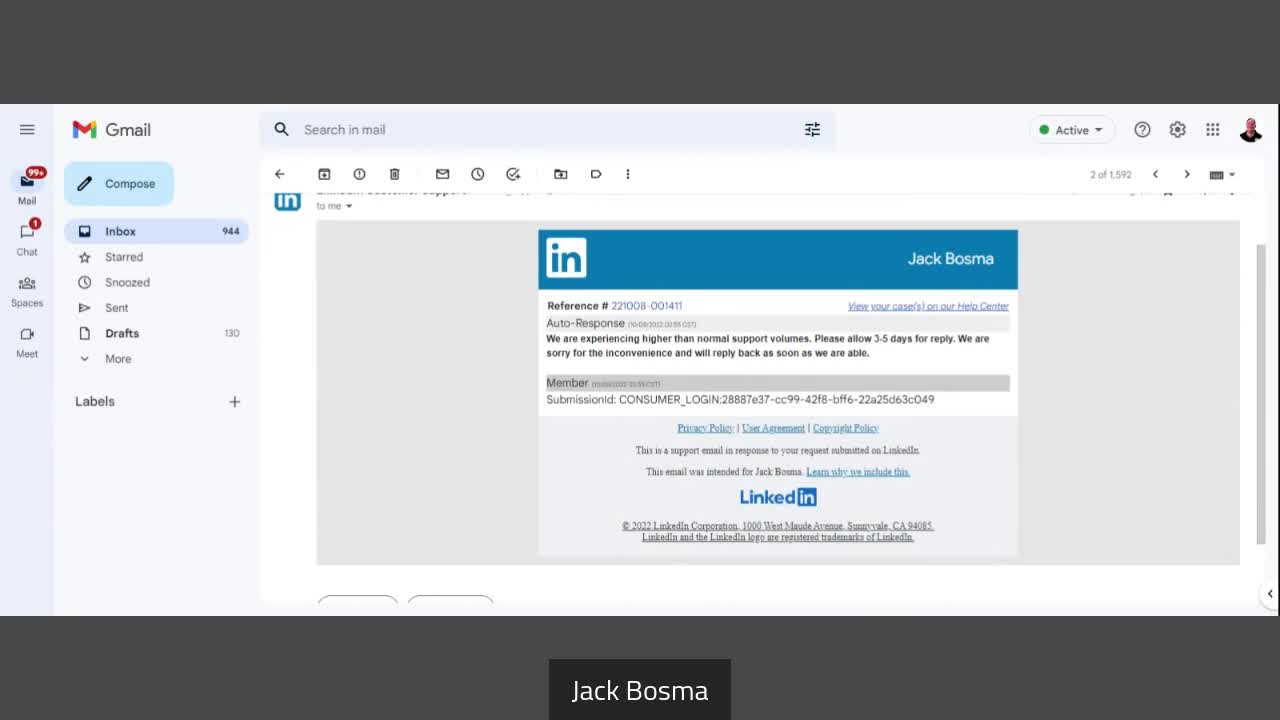Expand recipient details next to 'to me'
1280x720 pixels.
(x=349, y=206)
